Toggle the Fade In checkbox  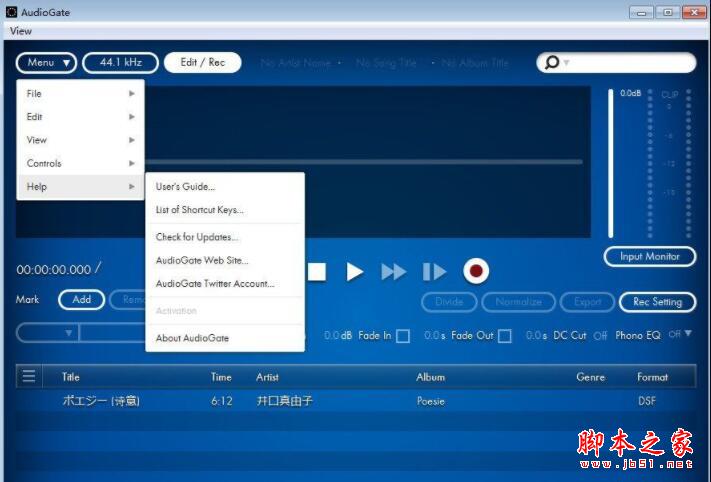[x=403, y=336]
